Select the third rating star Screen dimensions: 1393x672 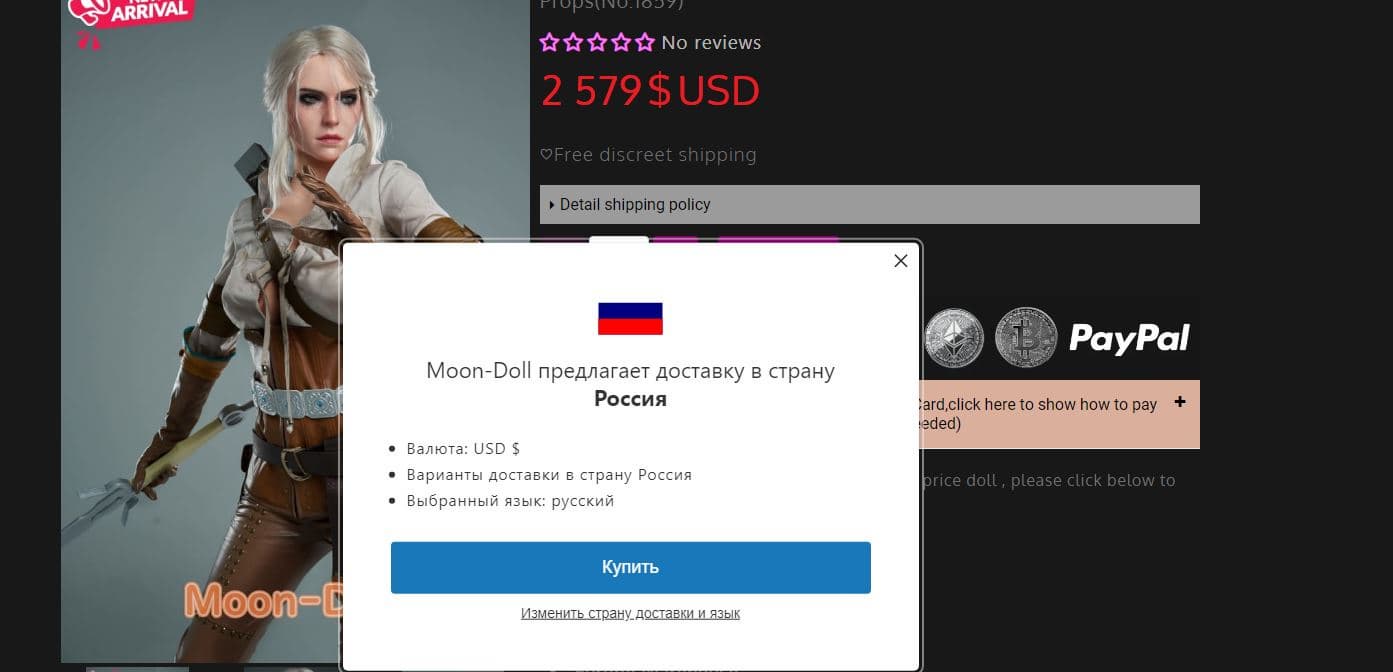click(x=597, y=42)
